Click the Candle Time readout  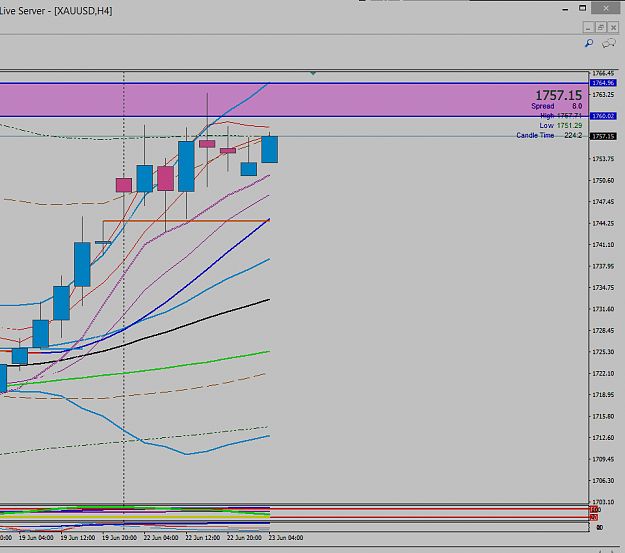pos(549,136)
